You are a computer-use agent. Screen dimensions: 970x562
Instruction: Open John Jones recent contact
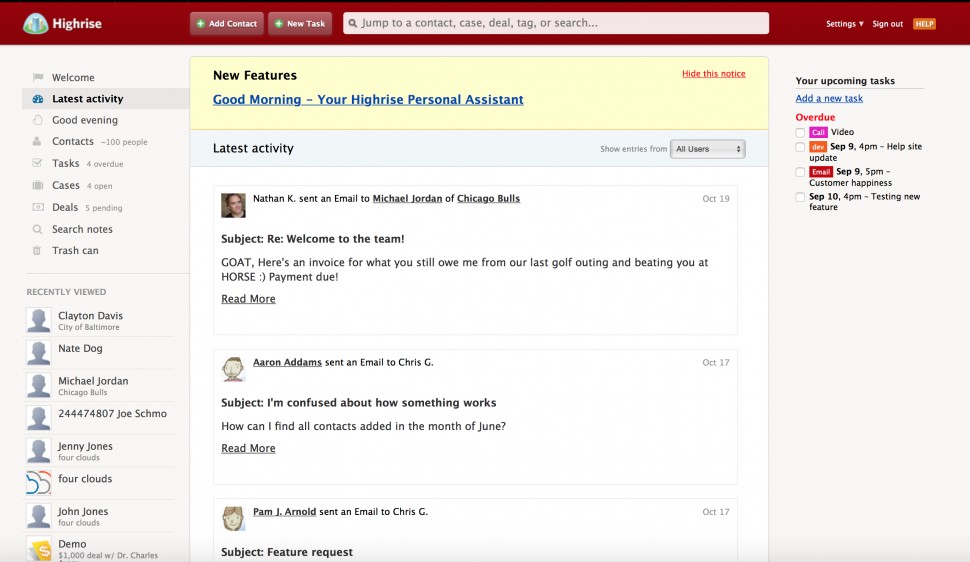tap(83, 511)
